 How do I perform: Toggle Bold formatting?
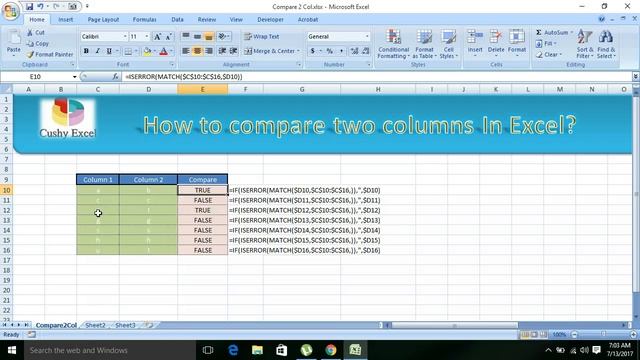(86, 51)
